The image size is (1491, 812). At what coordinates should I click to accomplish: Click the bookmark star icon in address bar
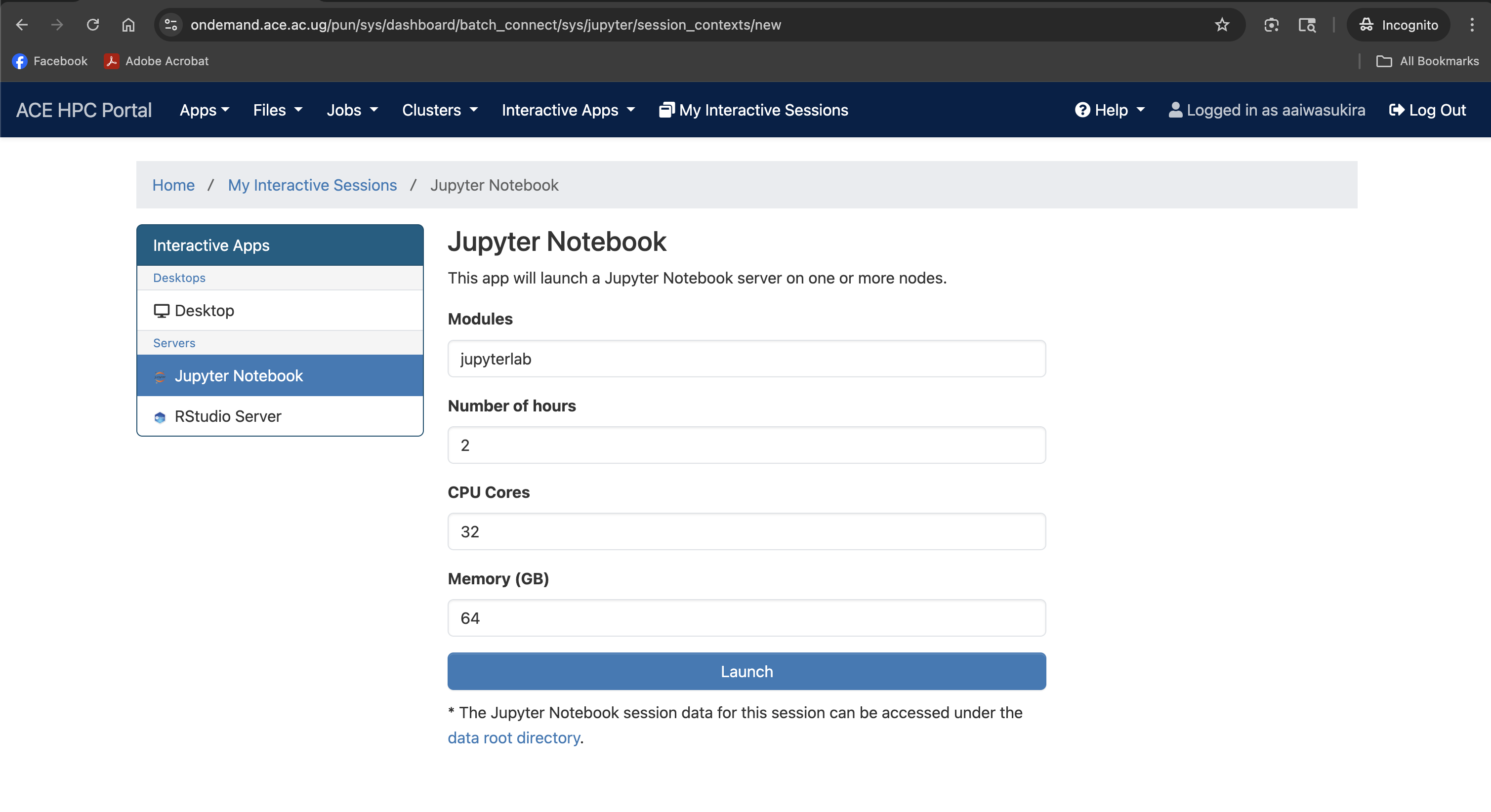point(1221,24)
